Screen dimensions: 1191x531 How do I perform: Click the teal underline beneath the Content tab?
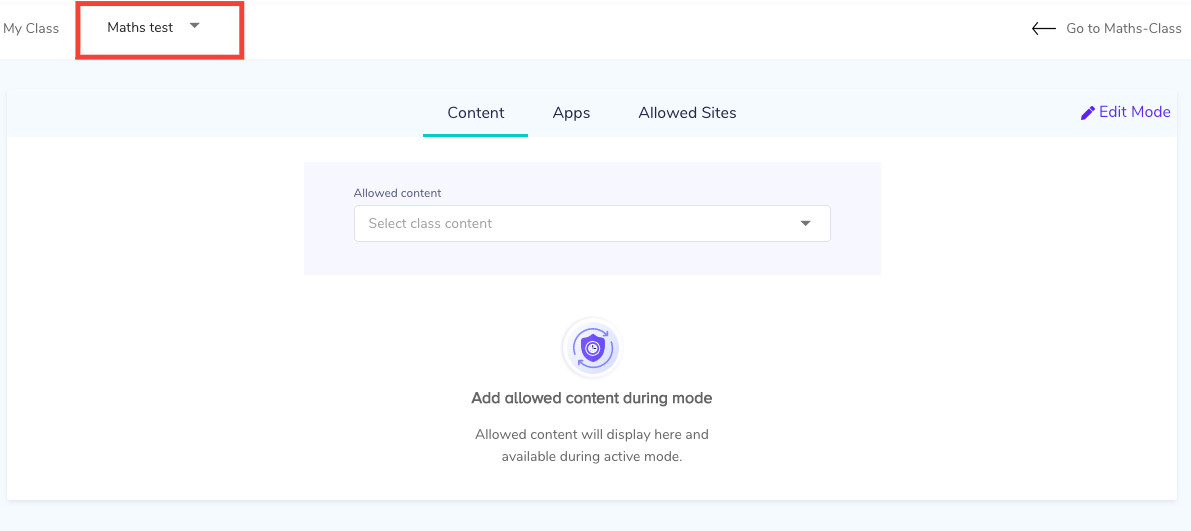(475, 135)
